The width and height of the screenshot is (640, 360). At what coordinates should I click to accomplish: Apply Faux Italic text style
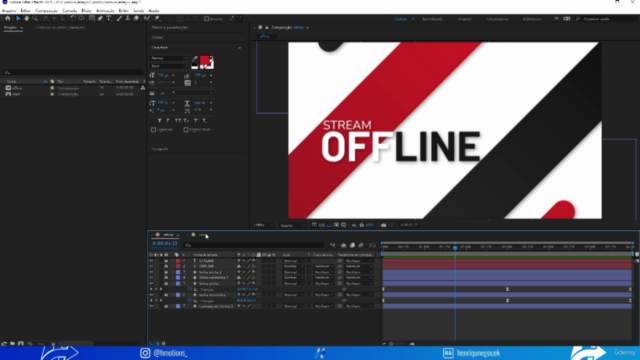click(168, 120)
